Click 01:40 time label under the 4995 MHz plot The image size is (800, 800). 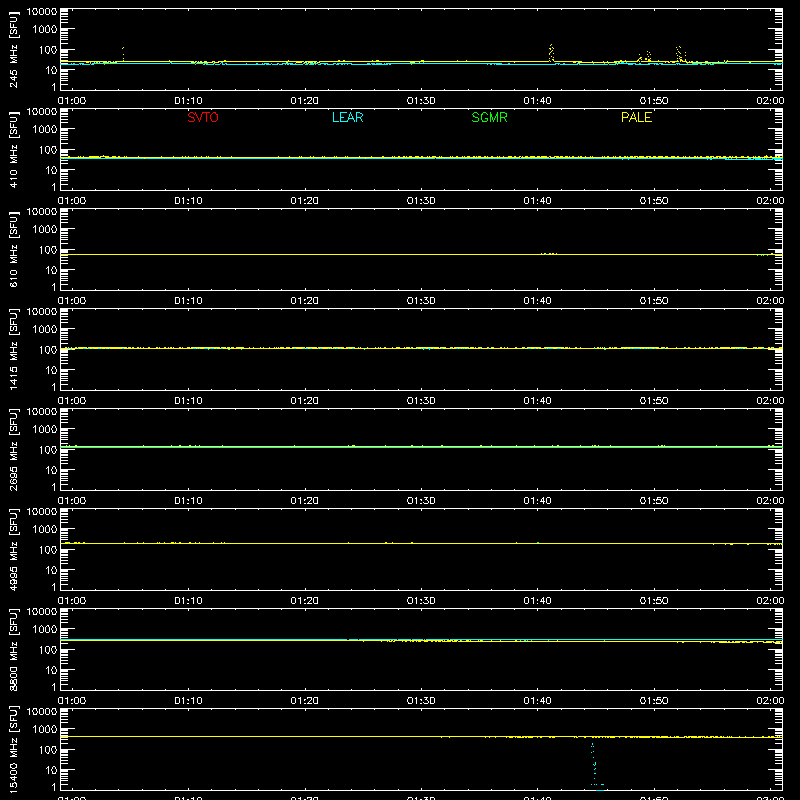(537, 601)
